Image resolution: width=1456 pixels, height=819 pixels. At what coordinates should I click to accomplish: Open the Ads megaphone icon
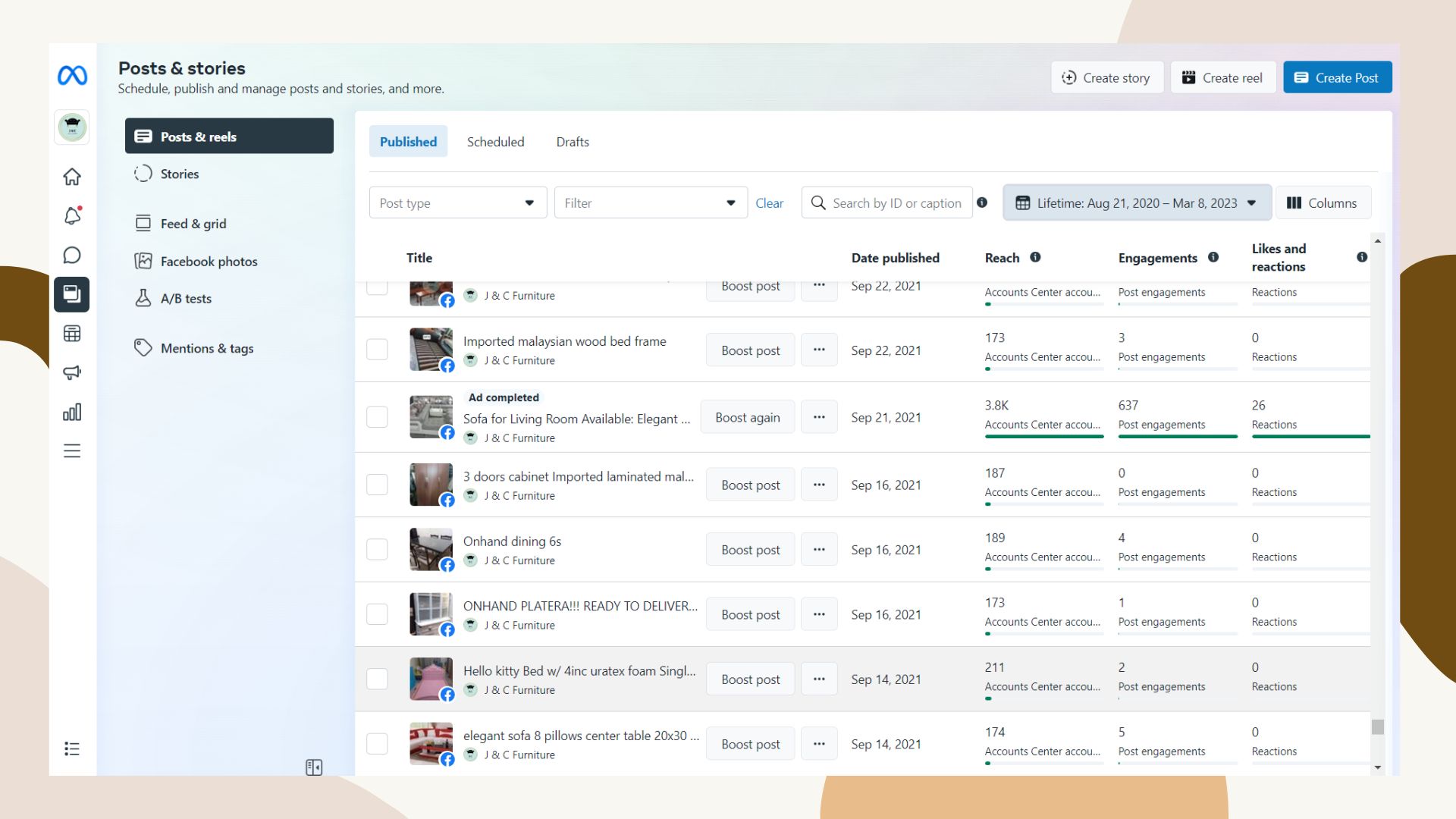pos(72,372)
